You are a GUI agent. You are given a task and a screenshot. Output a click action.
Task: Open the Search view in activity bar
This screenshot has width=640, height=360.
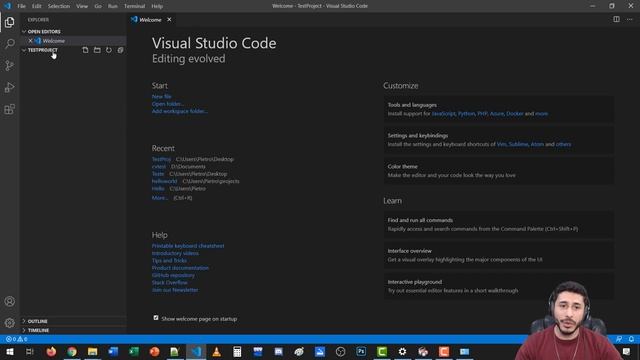9,44
